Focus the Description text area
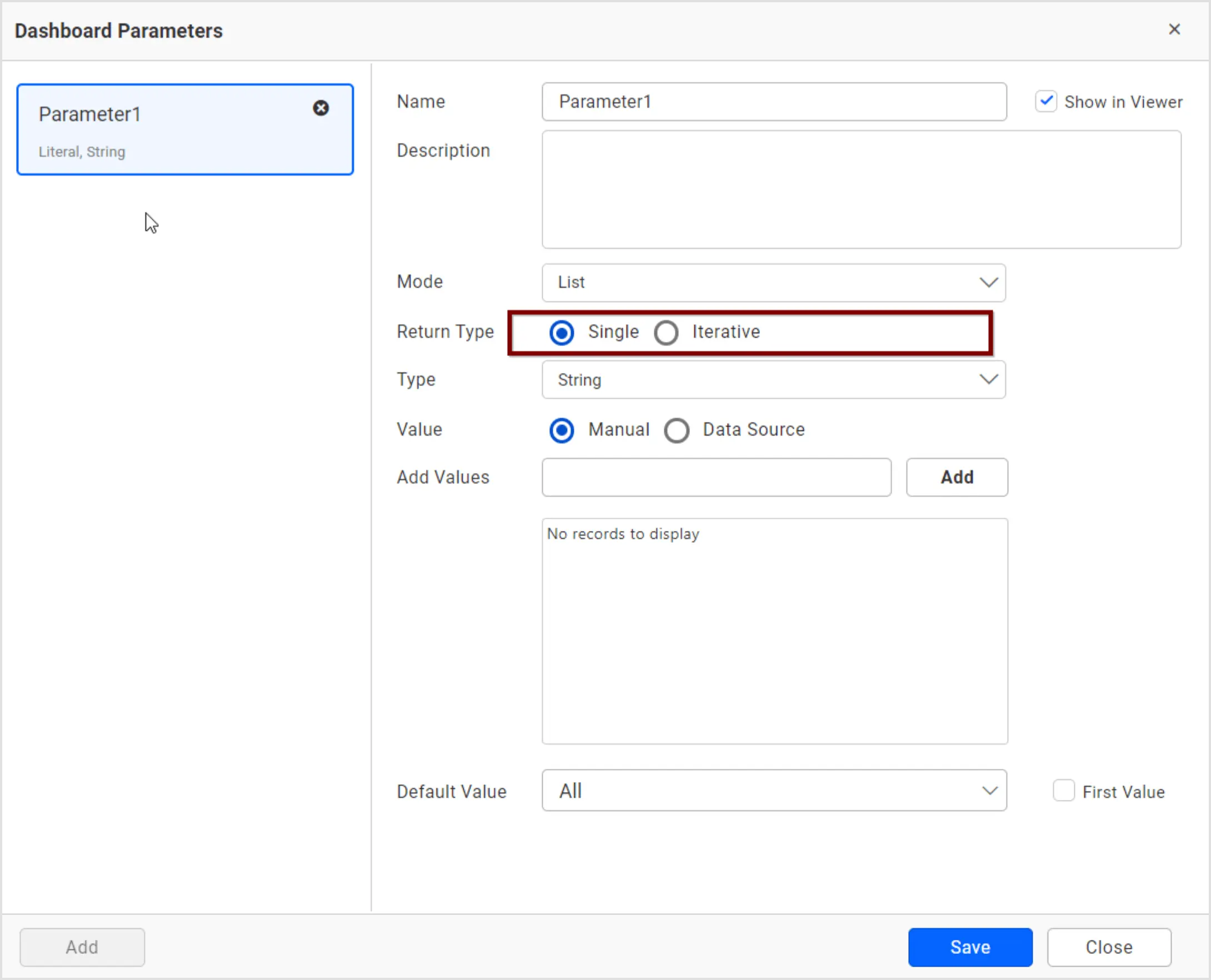 [860, 190]
